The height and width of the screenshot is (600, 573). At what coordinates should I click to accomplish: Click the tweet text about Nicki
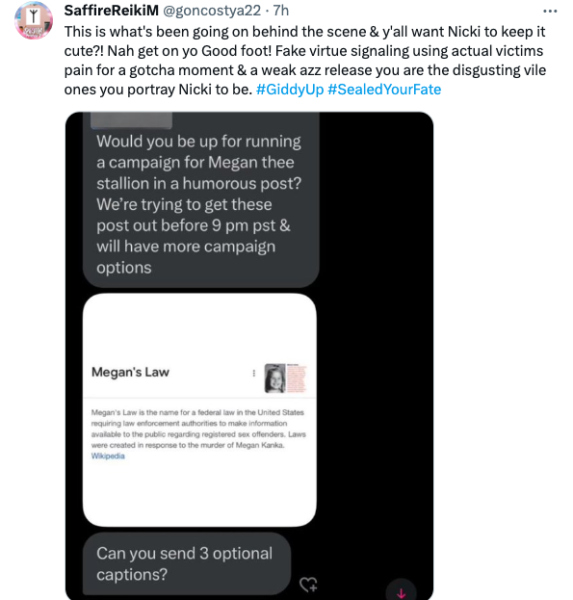[305, 60]
